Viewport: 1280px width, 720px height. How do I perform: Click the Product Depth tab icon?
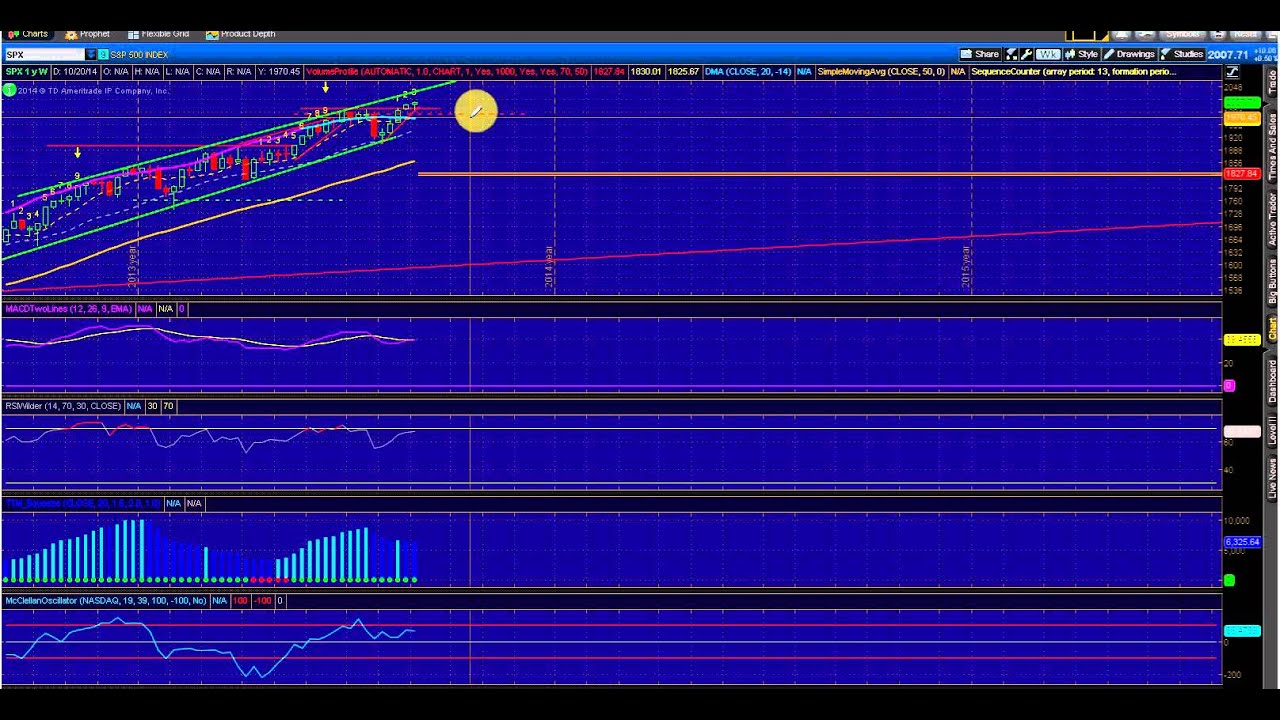212,34
